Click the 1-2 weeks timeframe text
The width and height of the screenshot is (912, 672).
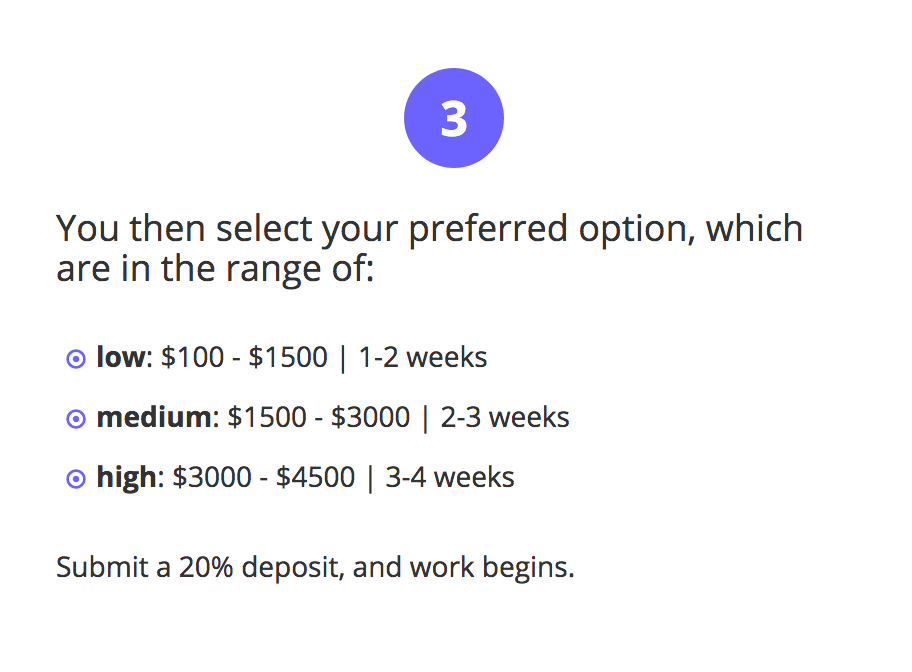coord(423,357)
